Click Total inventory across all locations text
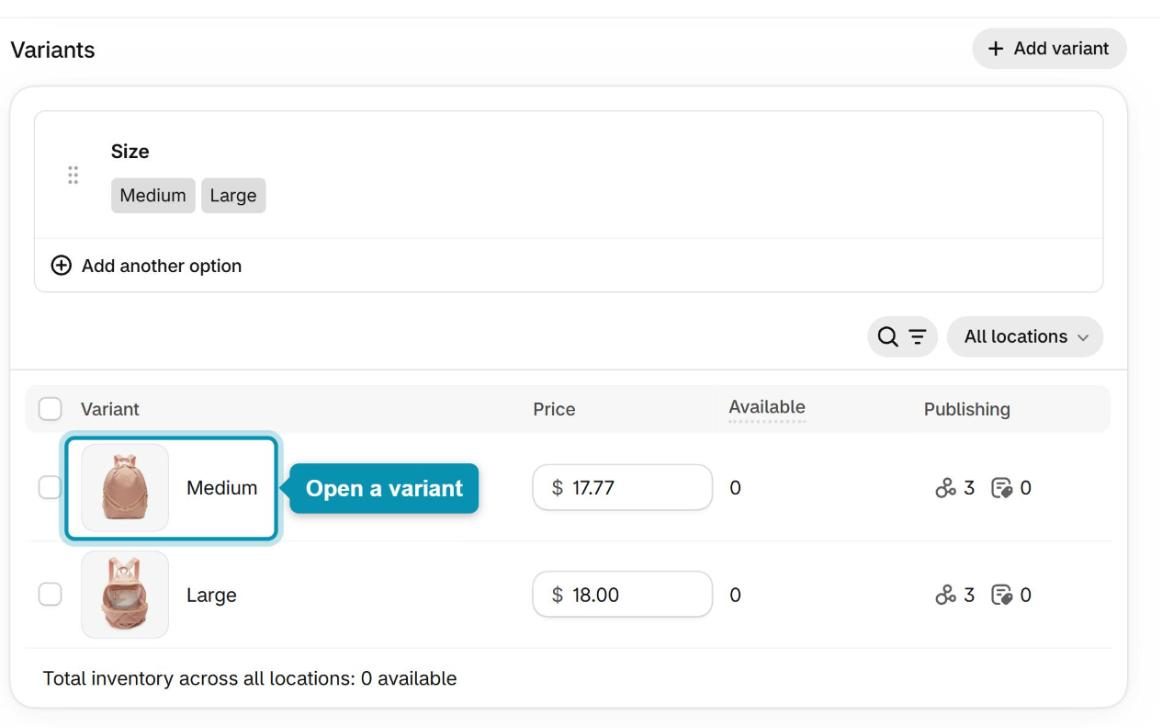 click(249, 678)
